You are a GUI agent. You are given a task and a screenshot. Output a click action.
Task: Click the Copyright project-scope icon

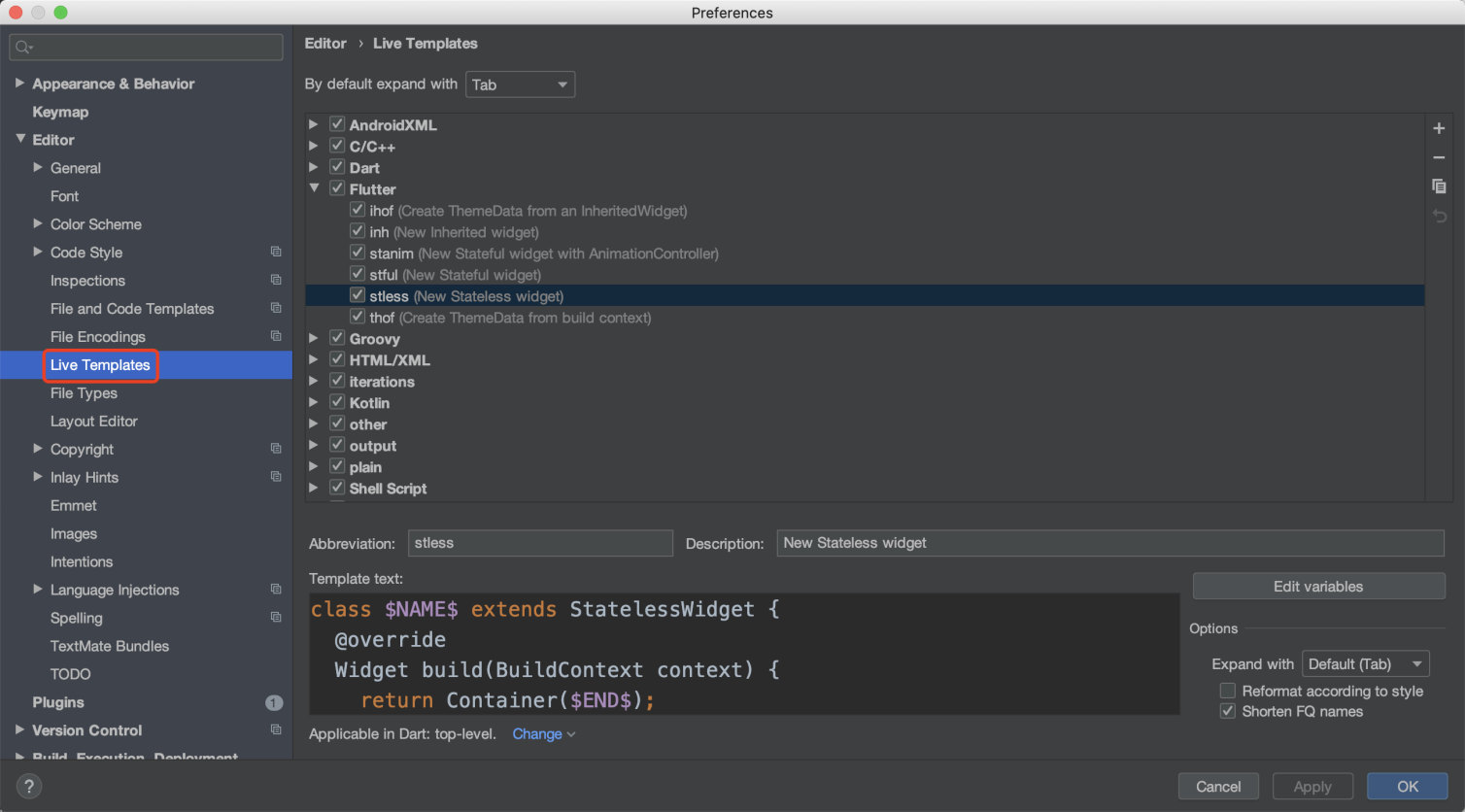point(276,449)
